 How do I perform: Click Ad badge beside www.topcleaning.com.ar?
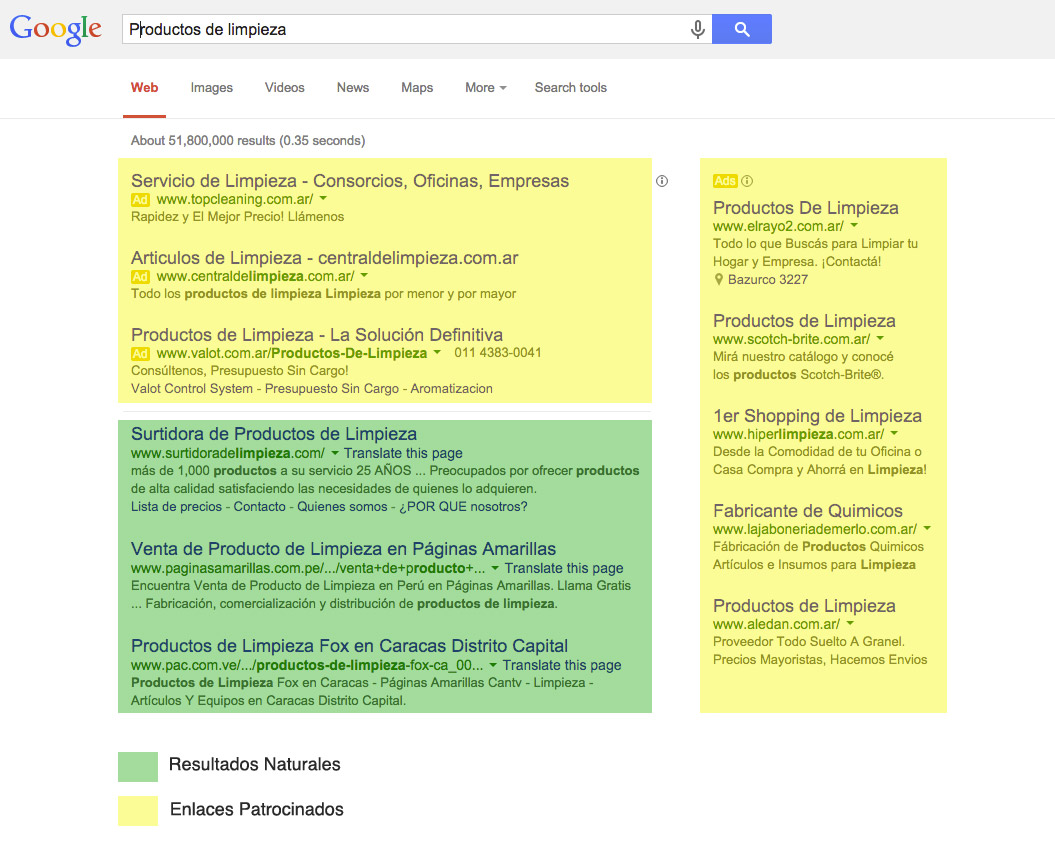(x=140, y=200)
